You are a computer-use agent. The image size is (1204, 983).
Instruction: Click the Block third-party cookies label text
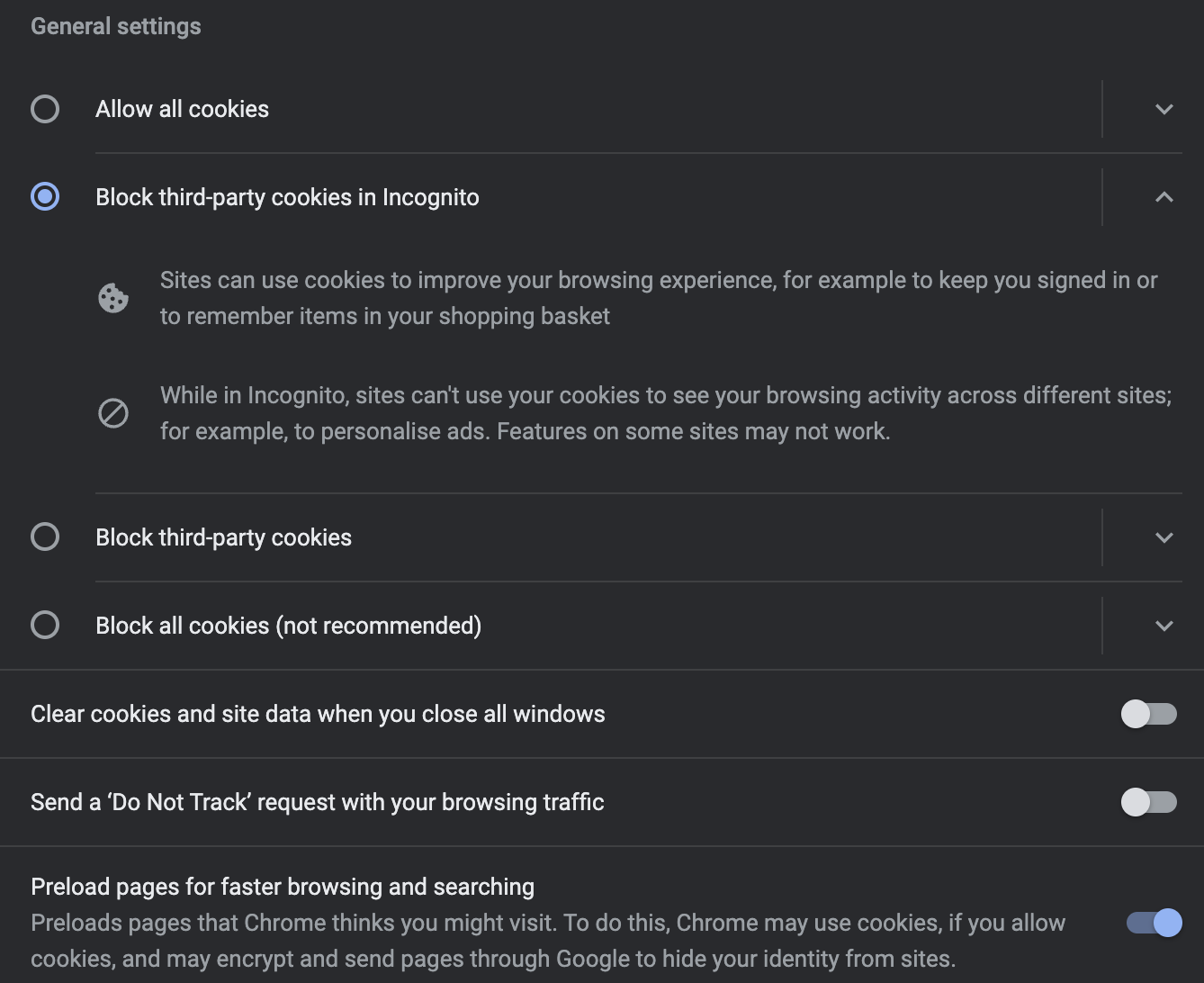[224, 537]
